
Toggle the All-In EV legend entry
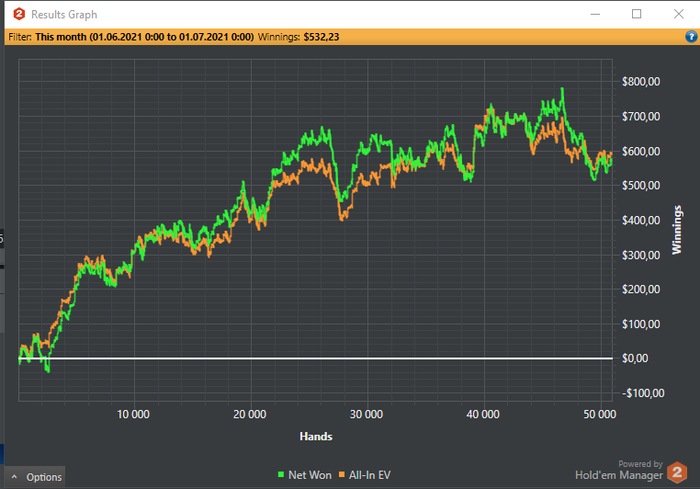tap(365, 475)
